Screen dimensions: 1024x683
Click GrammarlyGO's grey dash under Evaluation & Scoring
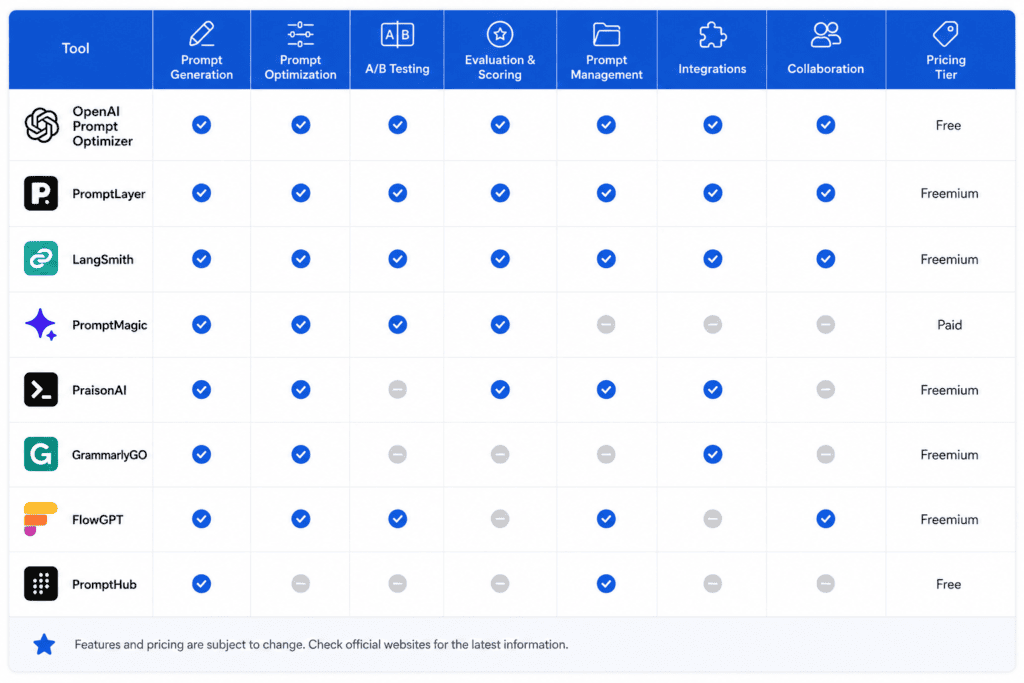tap(500, 454)
